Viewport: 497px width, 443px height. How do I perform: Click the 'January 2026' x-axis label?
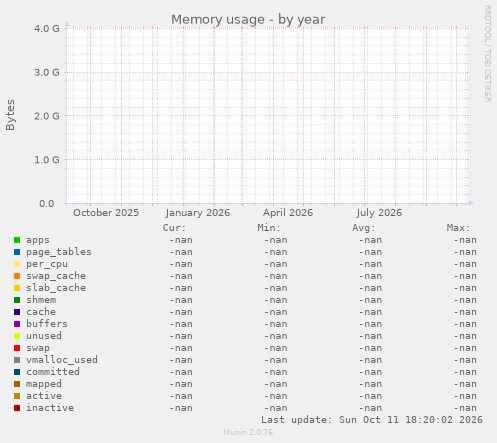point(198,213)
